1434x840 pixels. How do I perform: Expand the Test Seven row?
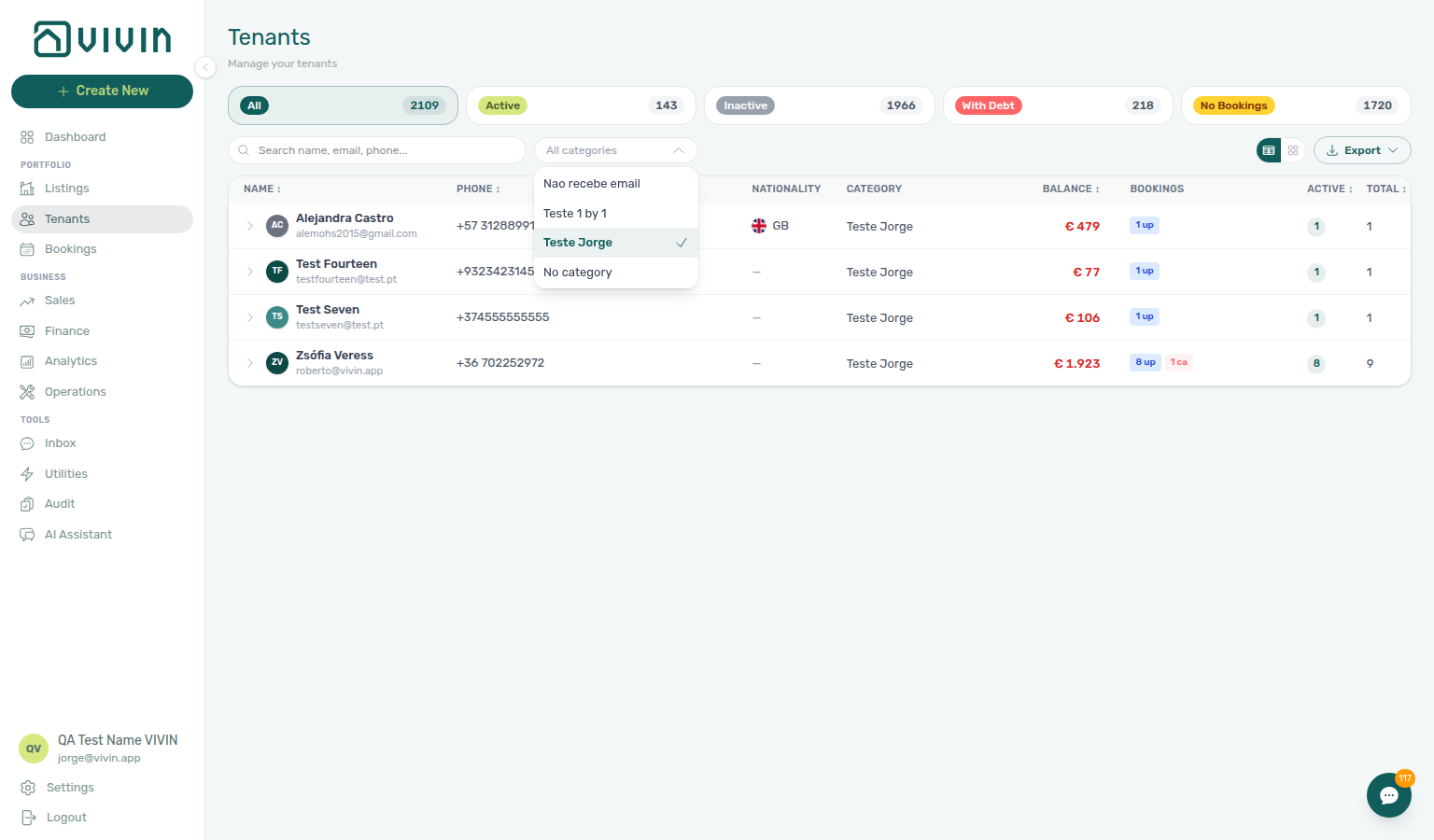(x=250, y=317)
